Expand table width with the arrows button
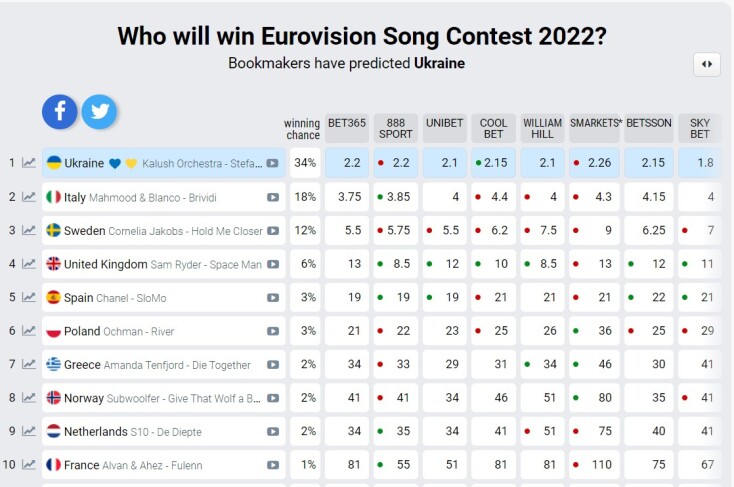 706,64
